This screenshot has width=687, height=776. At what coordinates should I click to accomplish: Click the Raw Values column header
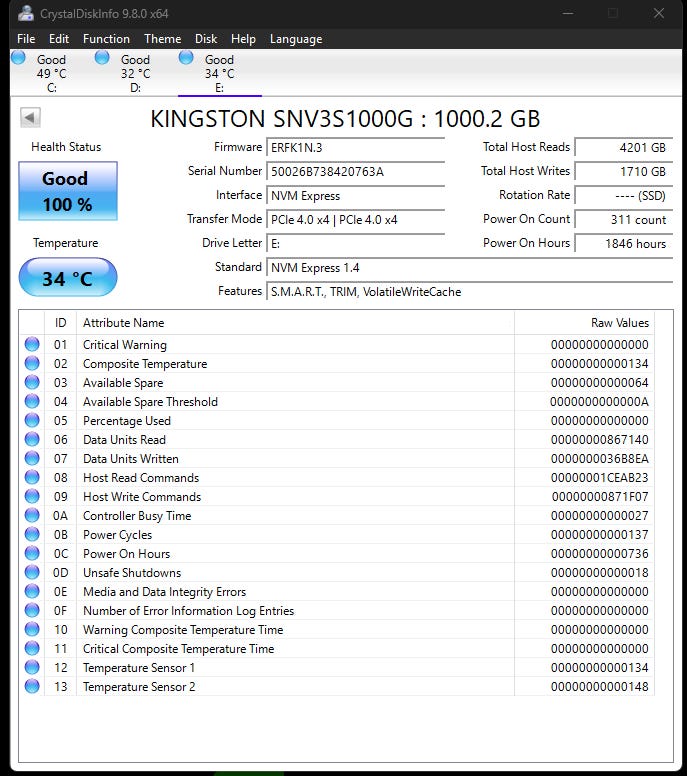(x=585, y=323)
